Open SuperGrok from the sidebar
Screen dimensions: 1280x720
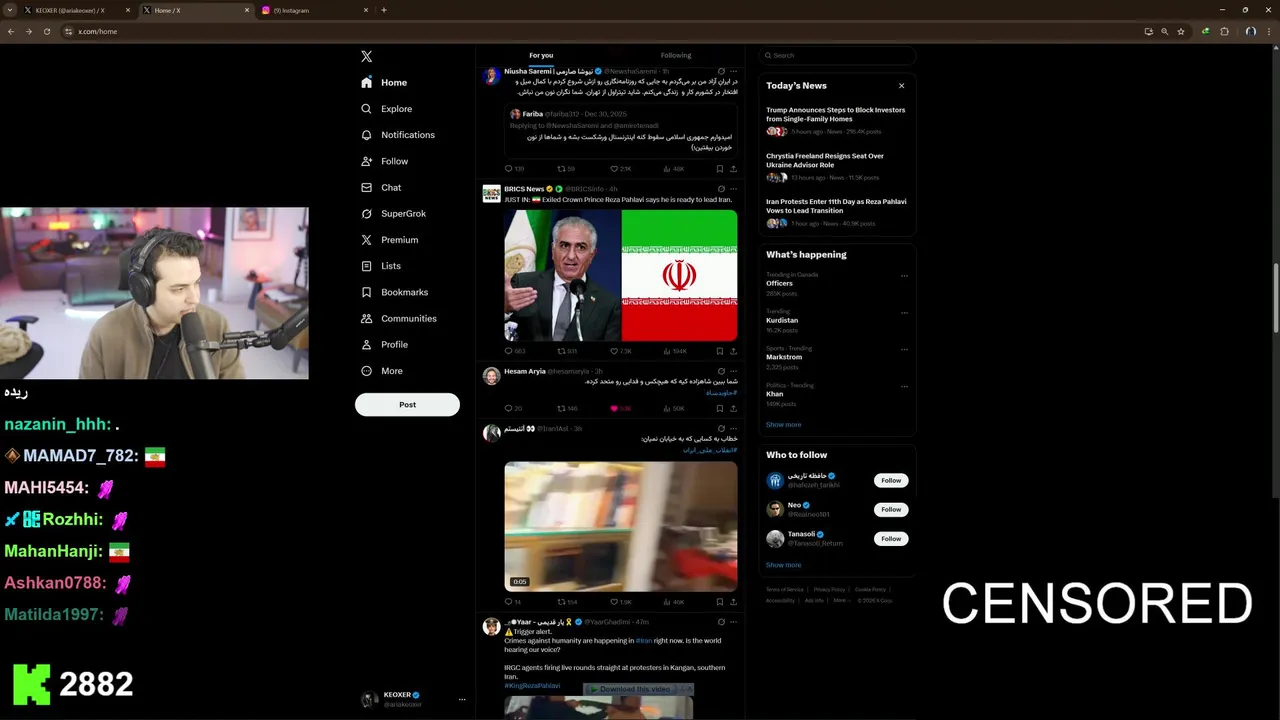tap(393, 214)
